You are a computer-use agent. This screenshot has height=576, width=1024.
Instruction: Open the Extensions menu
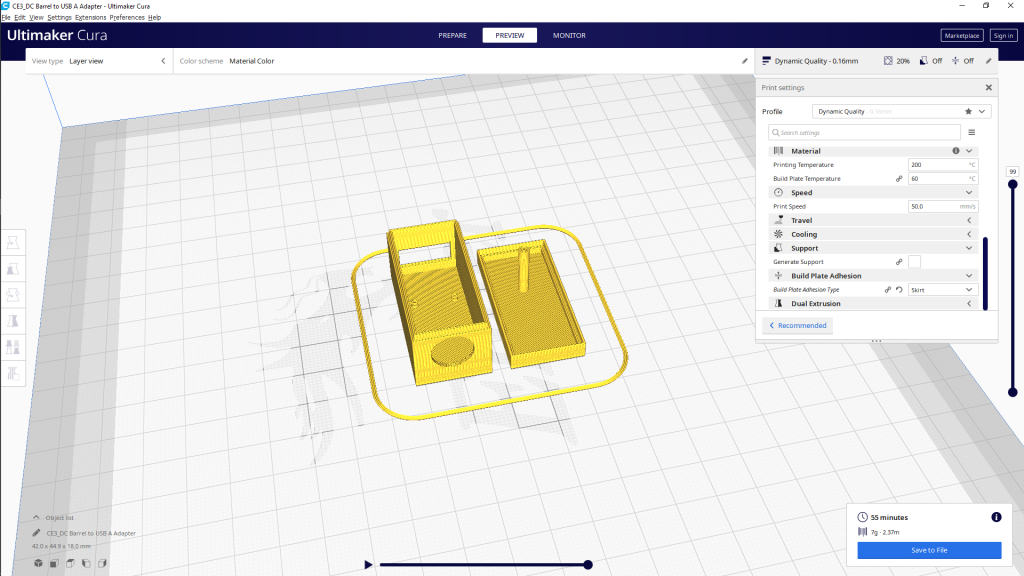(90, 18)
